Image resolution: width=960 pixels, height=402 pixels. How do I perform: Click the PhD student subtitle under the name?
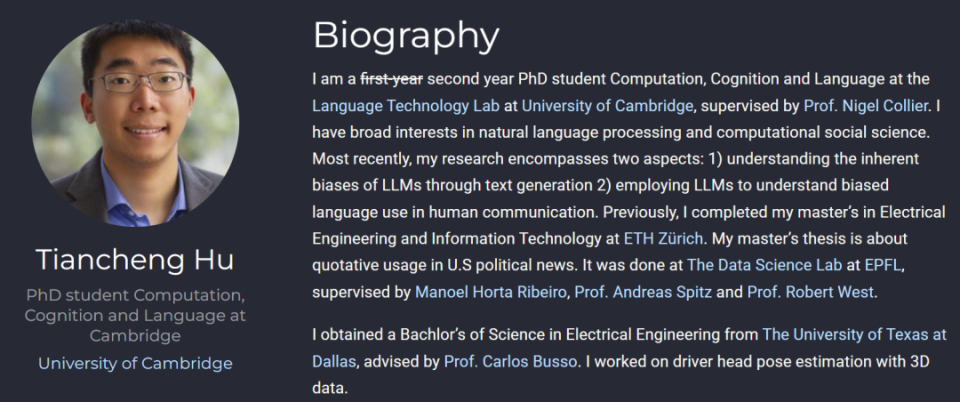pos(135,316)
